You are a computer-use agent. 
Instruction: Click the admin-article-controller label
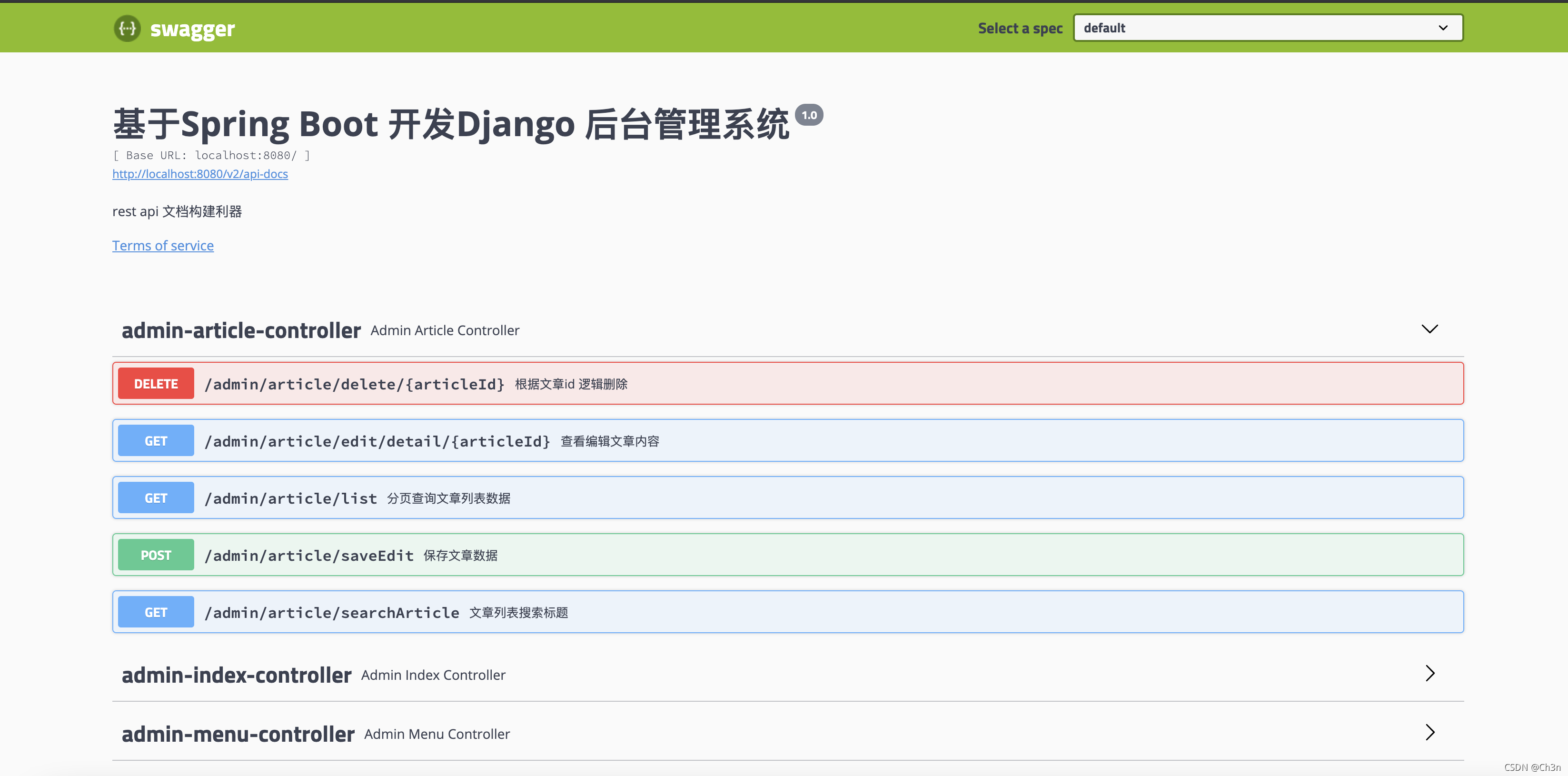pyautogui.click(x=239, y=329)
